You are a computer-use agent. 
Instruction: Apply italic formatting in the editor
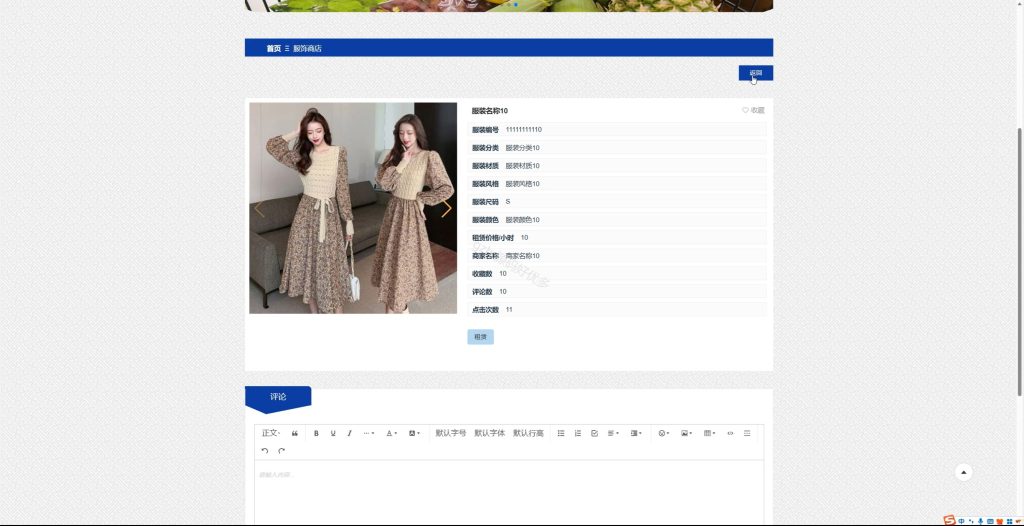(x=349, y=433)
